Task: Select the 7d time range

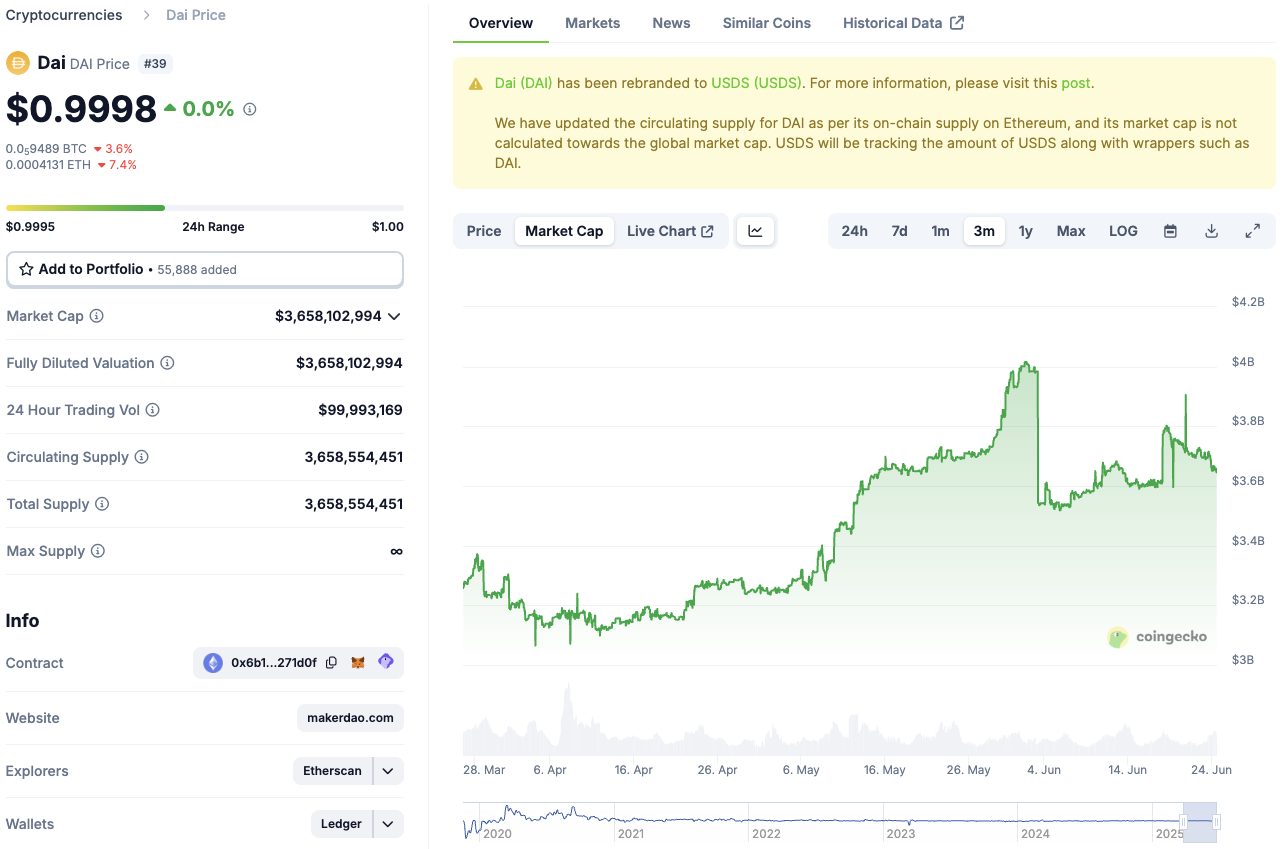Action: click(899, 231)
